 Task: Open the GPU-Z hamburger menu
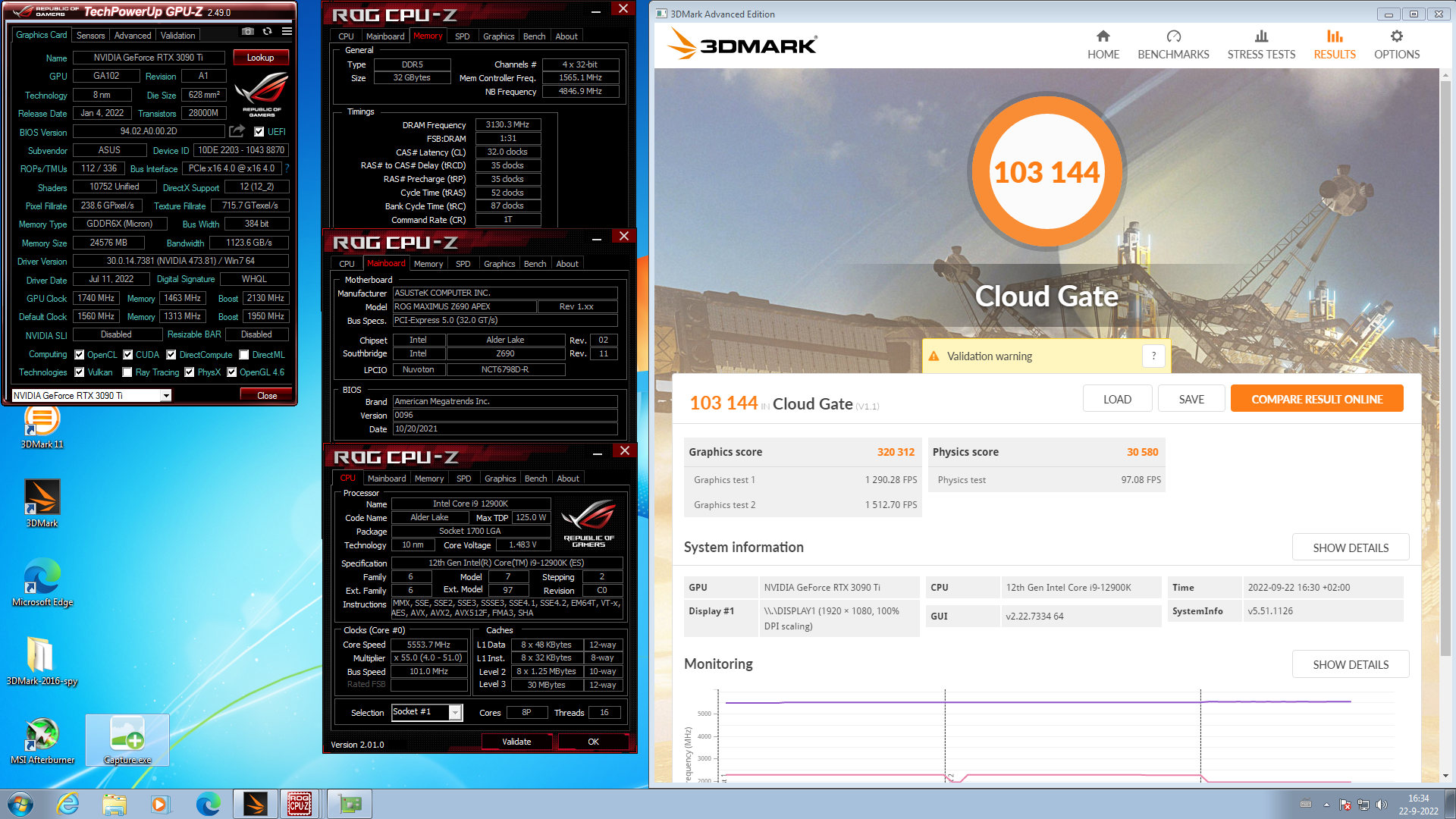coord(287,32)
